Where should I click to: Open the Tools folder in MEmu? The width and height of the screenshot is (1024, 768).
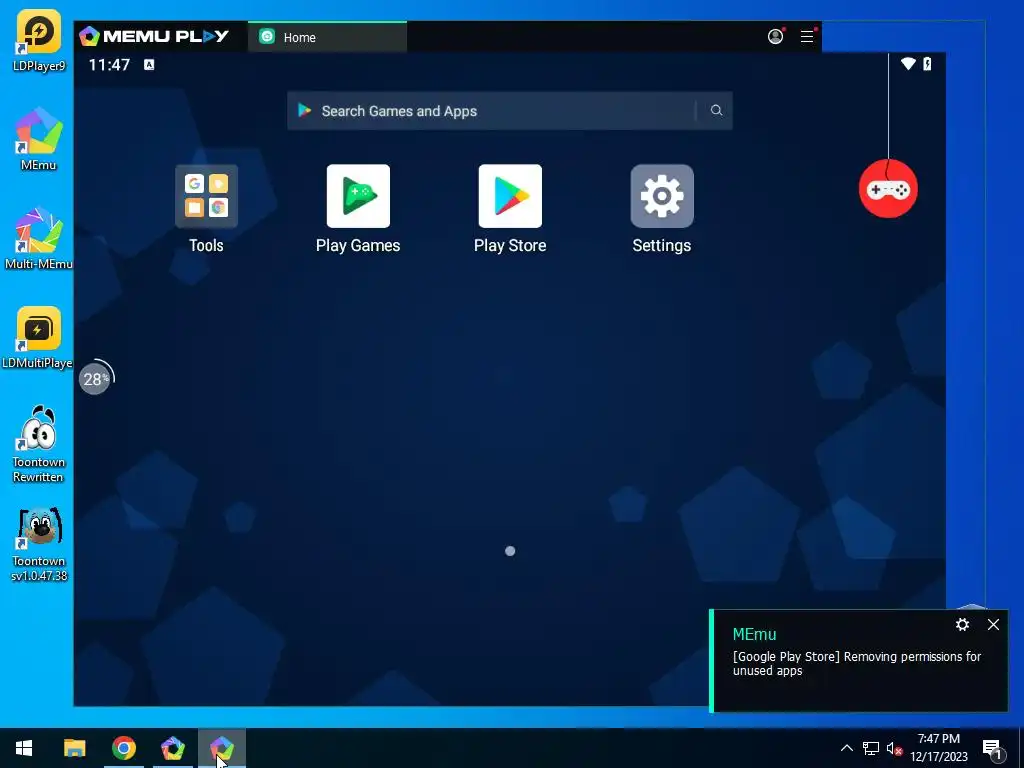tap(206, 196)
